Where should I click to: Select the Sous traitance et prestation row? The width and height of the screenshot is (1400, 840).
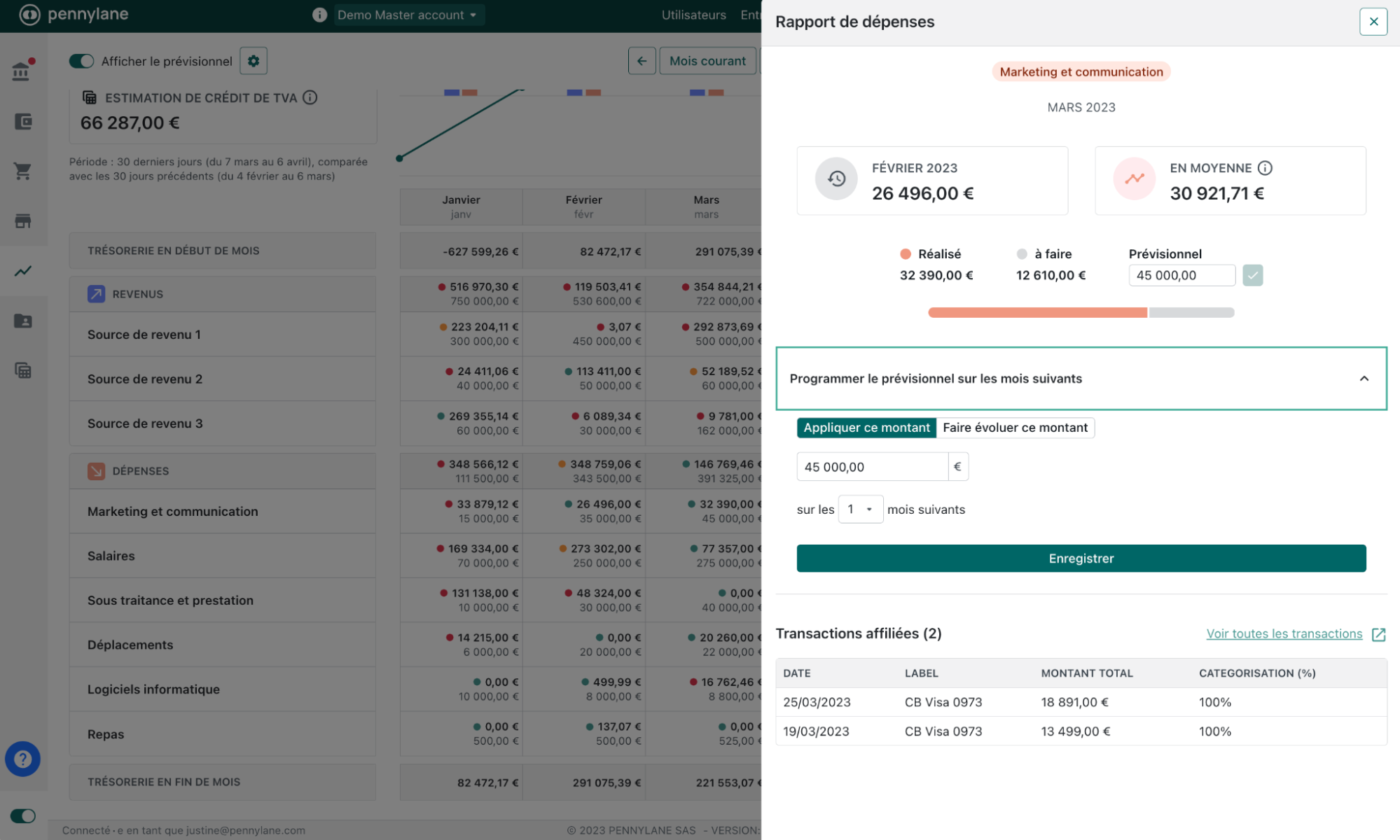pyautogui.click(x=222, y=601)
